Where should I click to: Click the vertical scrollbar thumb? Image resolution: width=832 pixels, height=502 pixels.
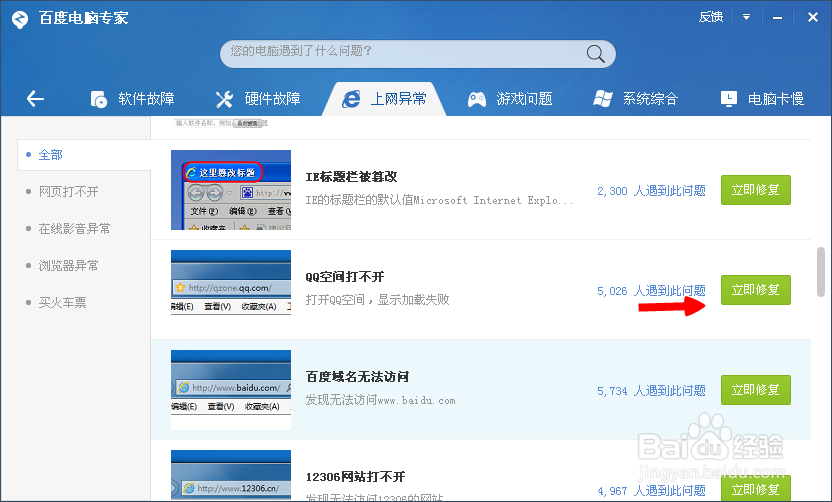point(821,272)
